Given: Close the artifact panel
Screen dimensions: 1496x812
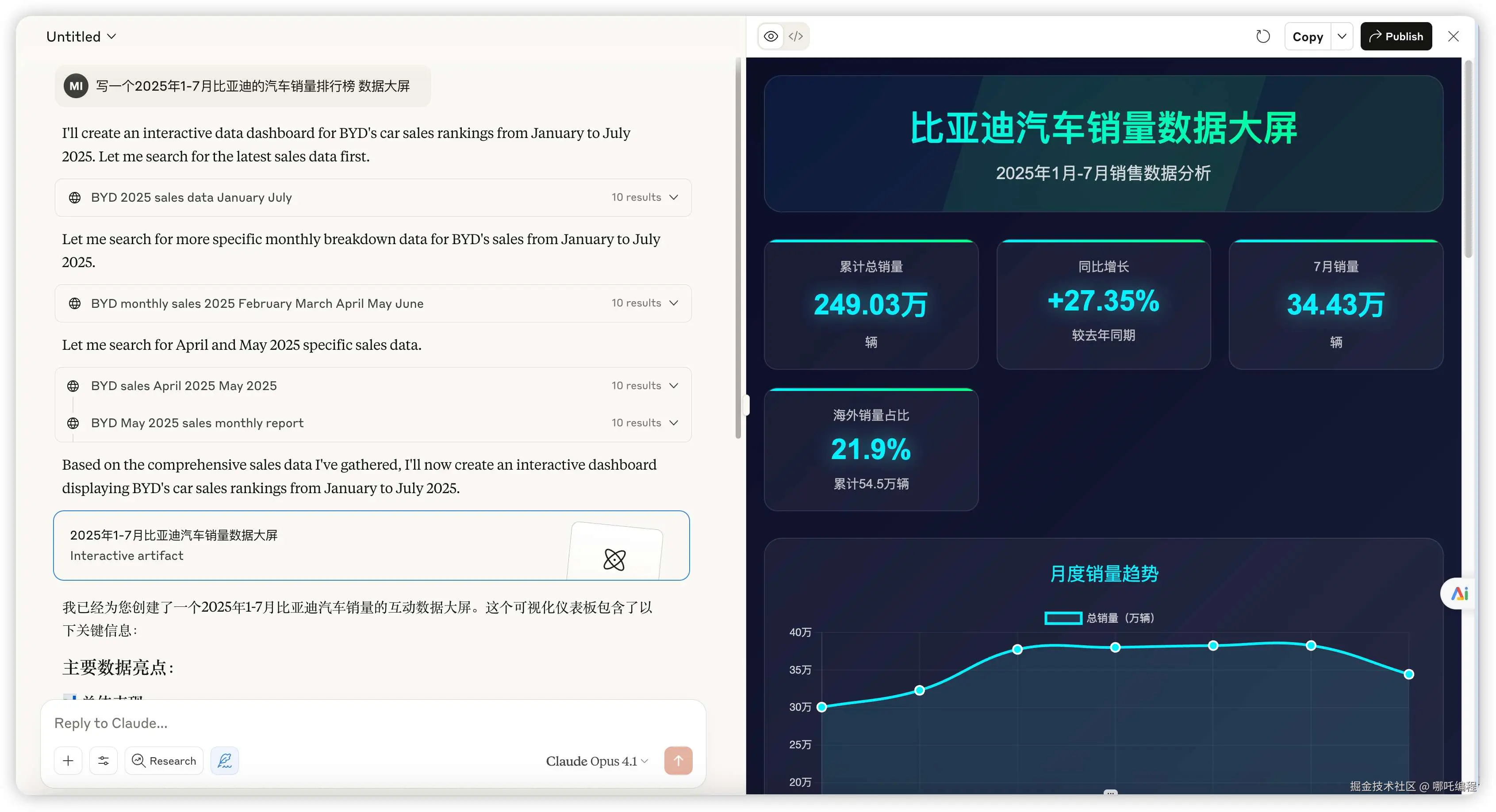Looking at the screenshot, I should [1453, 37].
